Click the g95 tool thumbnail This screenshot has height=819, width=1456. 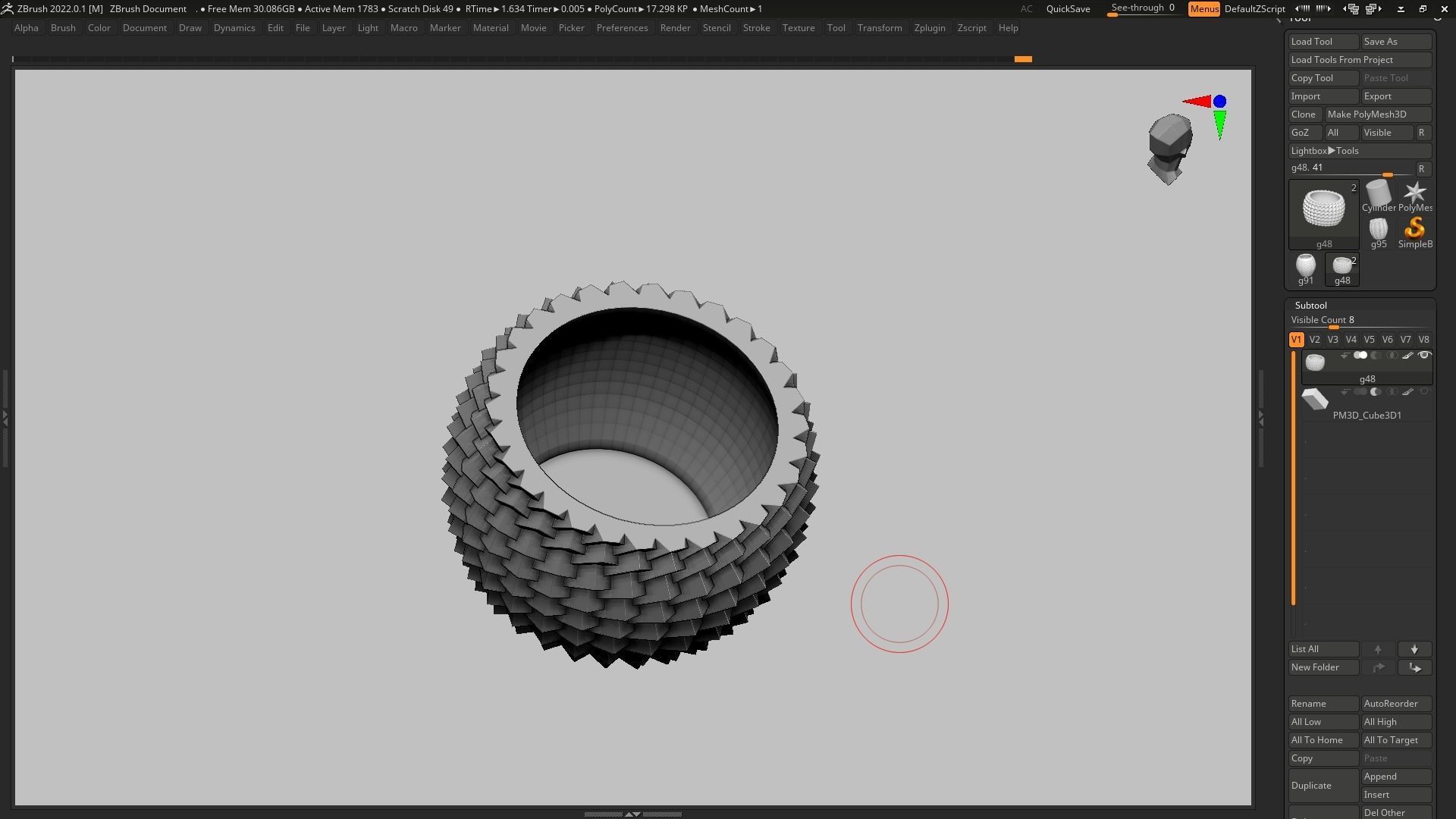click(1378, 231)
